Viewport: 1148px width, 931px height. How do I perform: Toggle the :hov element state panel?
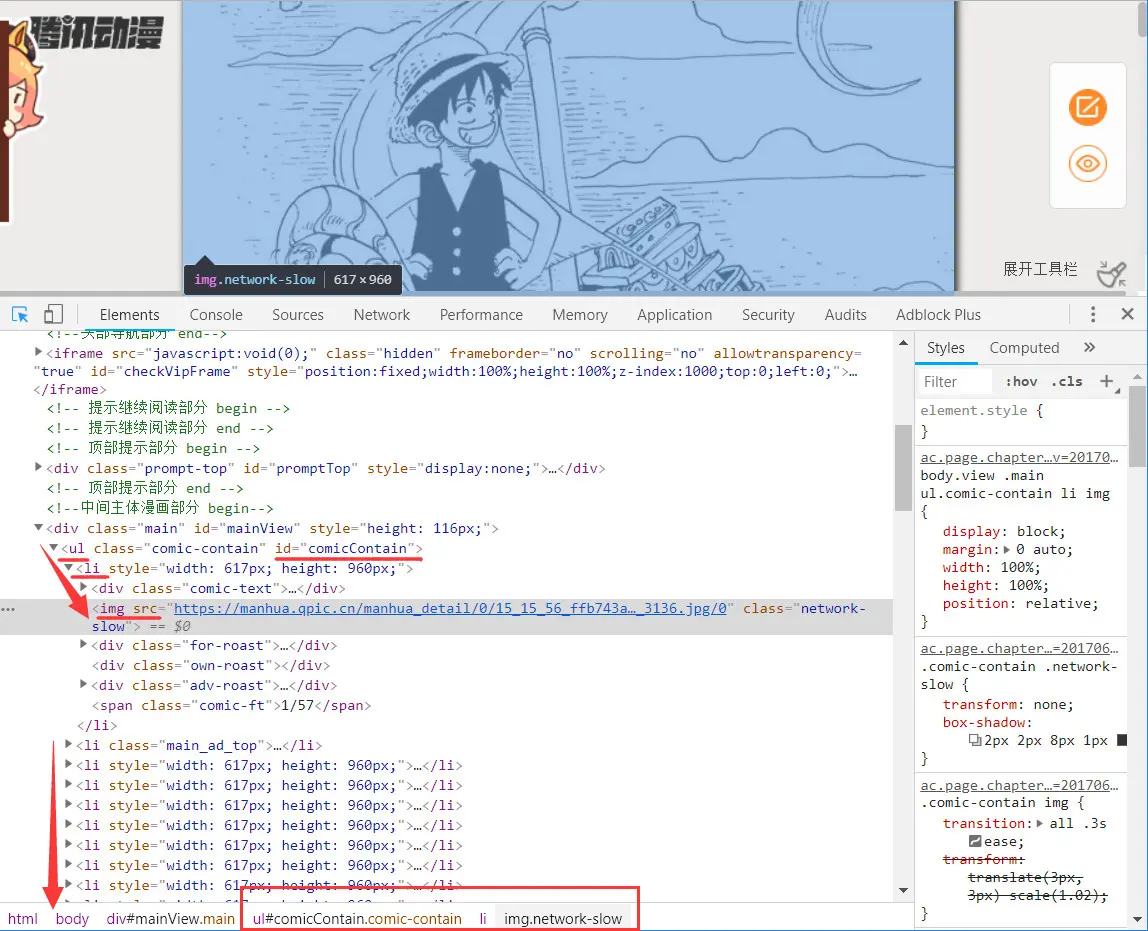tap(1021, 381)
